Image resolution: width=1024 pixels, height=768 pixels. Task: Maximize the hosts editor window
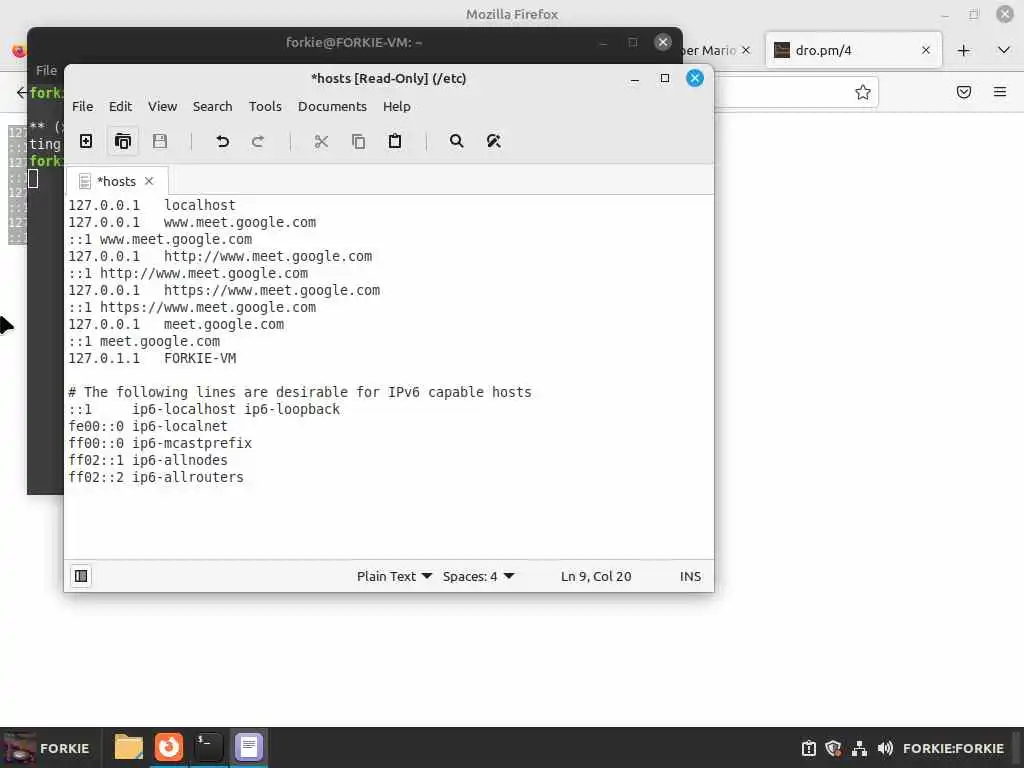pyautogui.click(x=665, y=78)
